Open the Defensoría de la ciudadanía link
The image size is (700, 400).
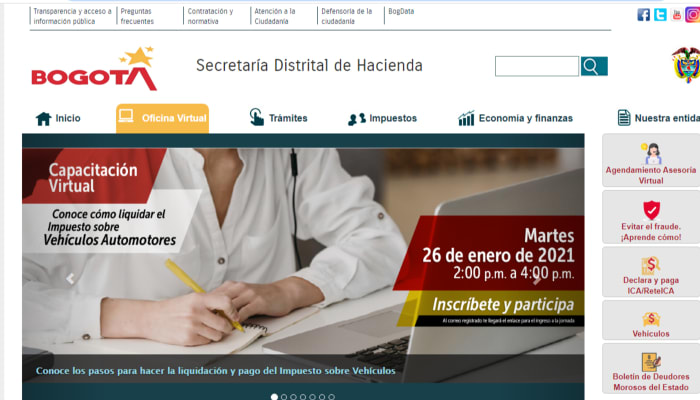tap(347, 16)
